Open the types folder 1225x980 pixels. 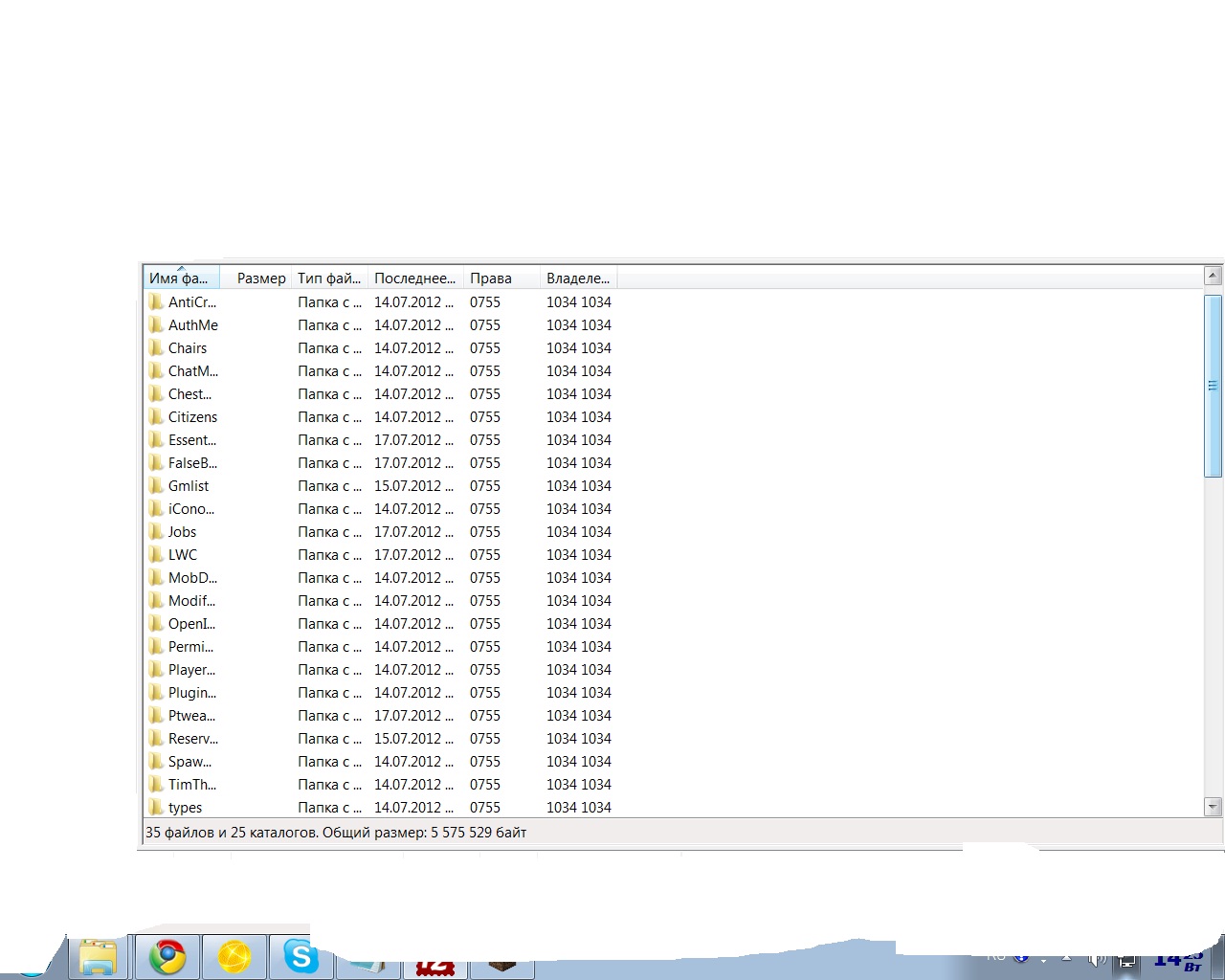tap(185, 808)
